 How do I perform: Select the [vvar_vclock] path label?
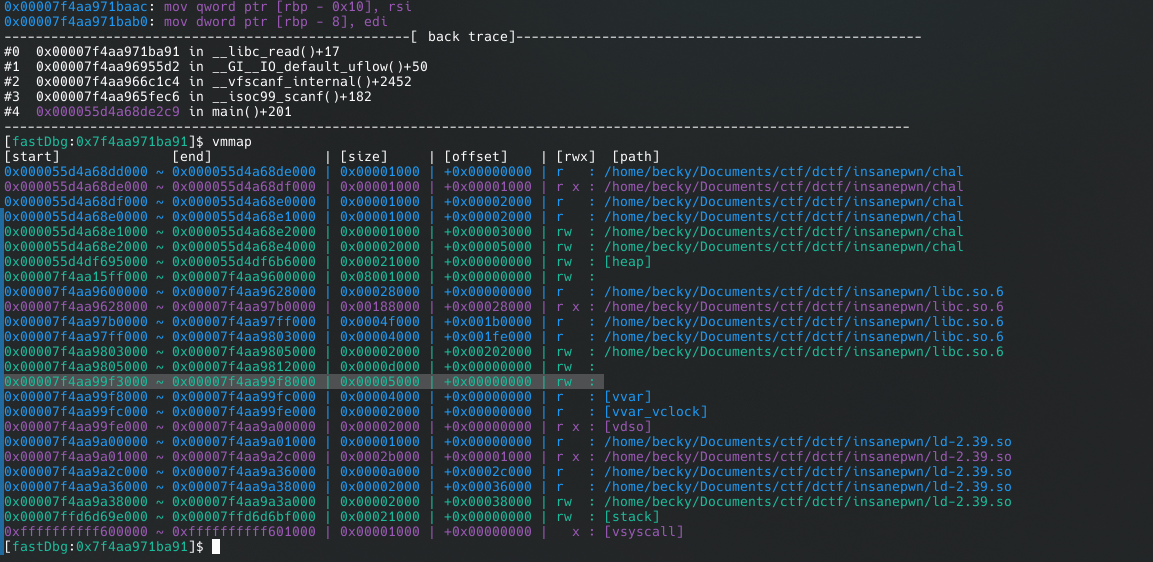tap(656, 411)
